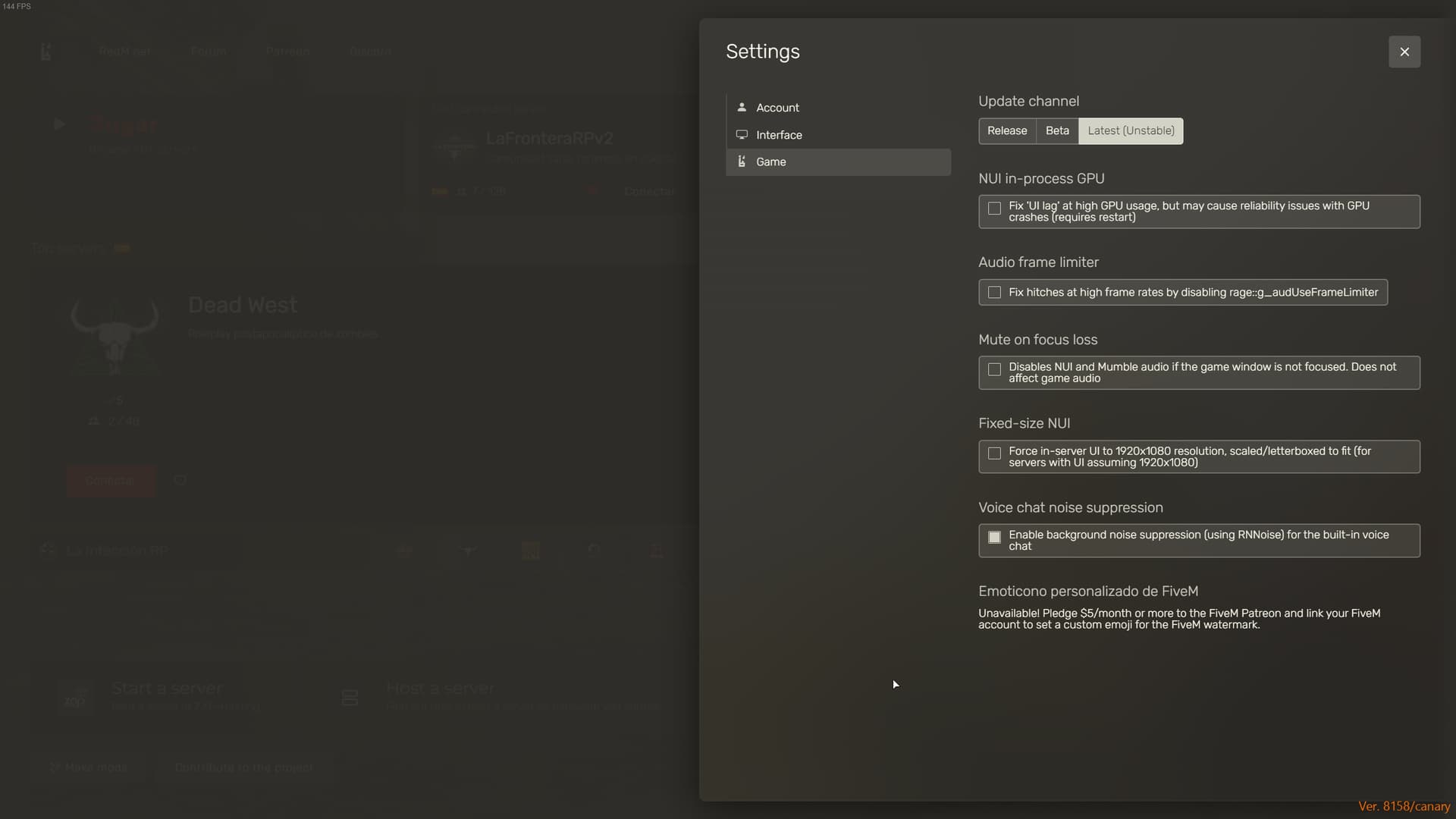Toggle Mute on focus loss checkbox
Screen dimensions: 1456x819
click(994, 369)
